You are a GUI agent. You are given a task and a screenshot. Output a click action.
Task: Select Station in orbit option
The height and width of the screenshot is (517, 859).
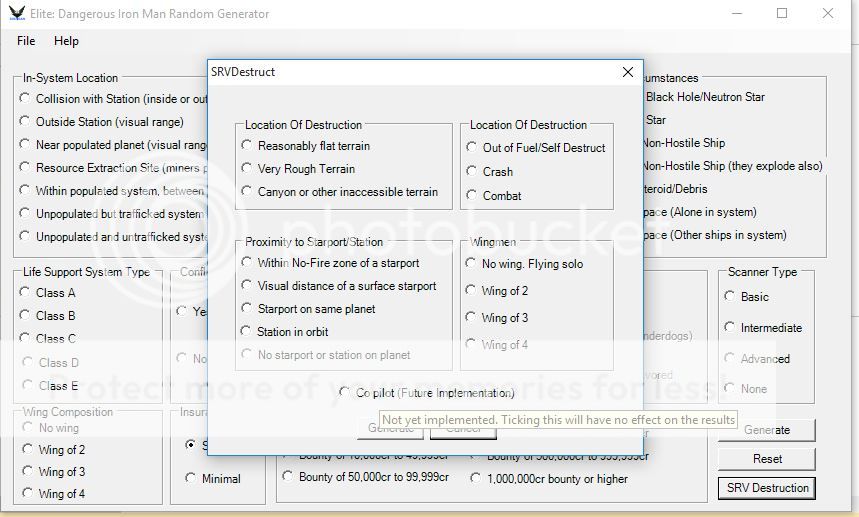pyautogui.click(x=285, y=332)
